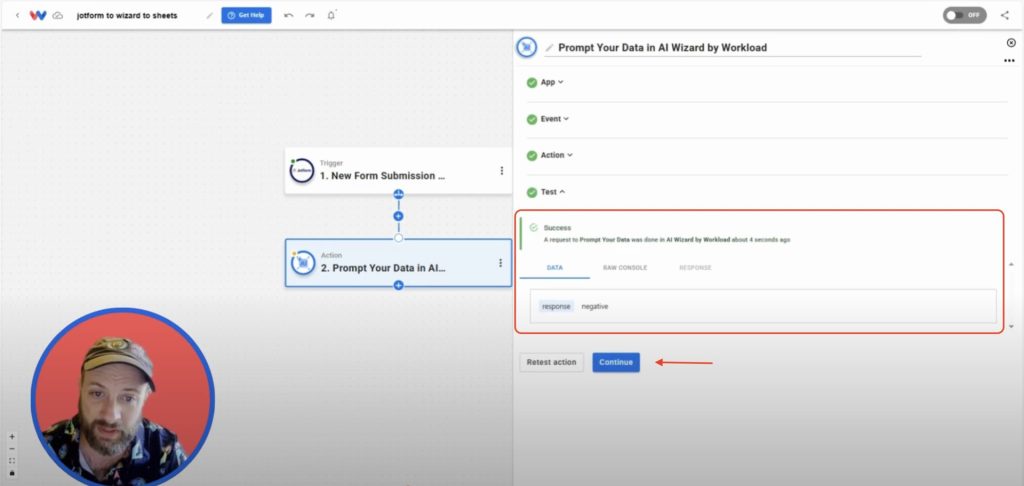
Task: Click the 'negative' response value
Action: pos(594,306)
